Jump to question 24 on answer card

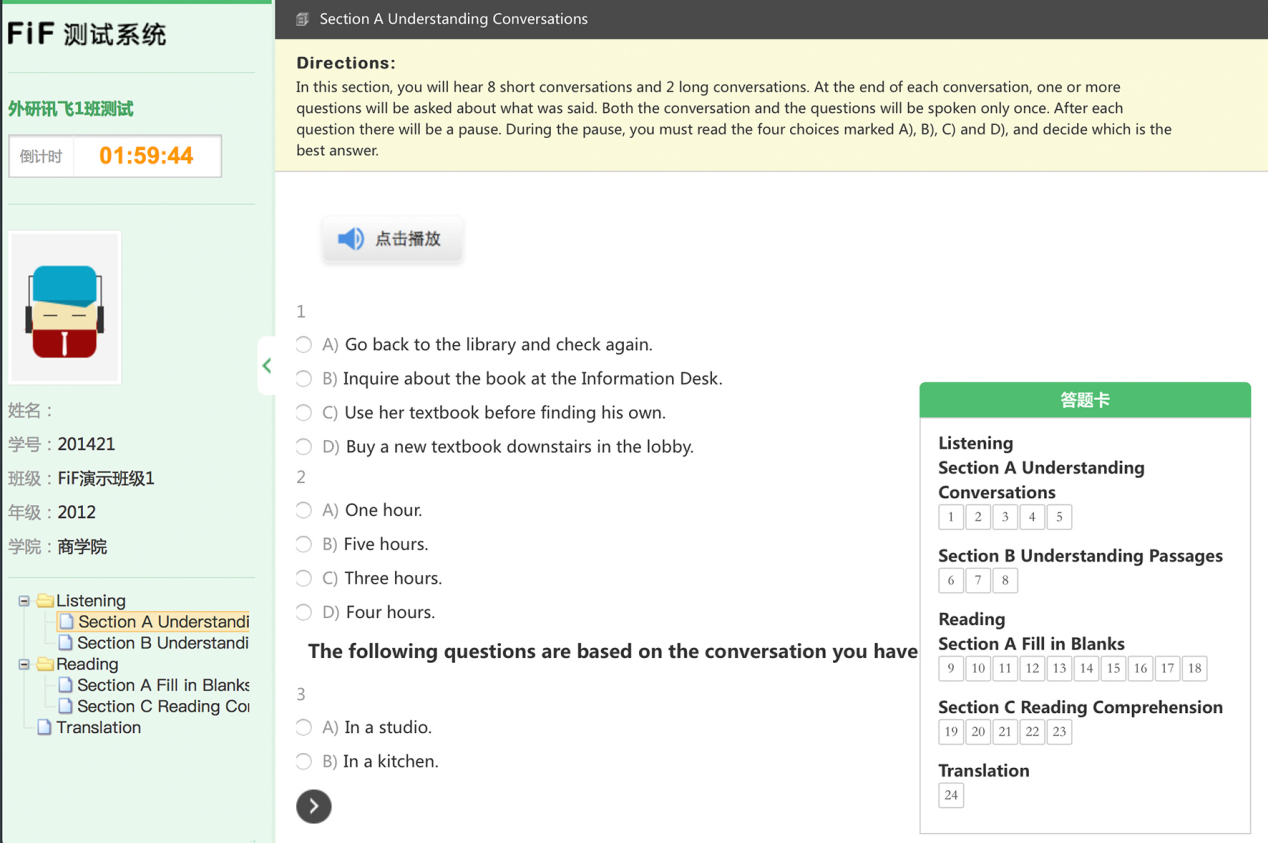tap(951, 795)
